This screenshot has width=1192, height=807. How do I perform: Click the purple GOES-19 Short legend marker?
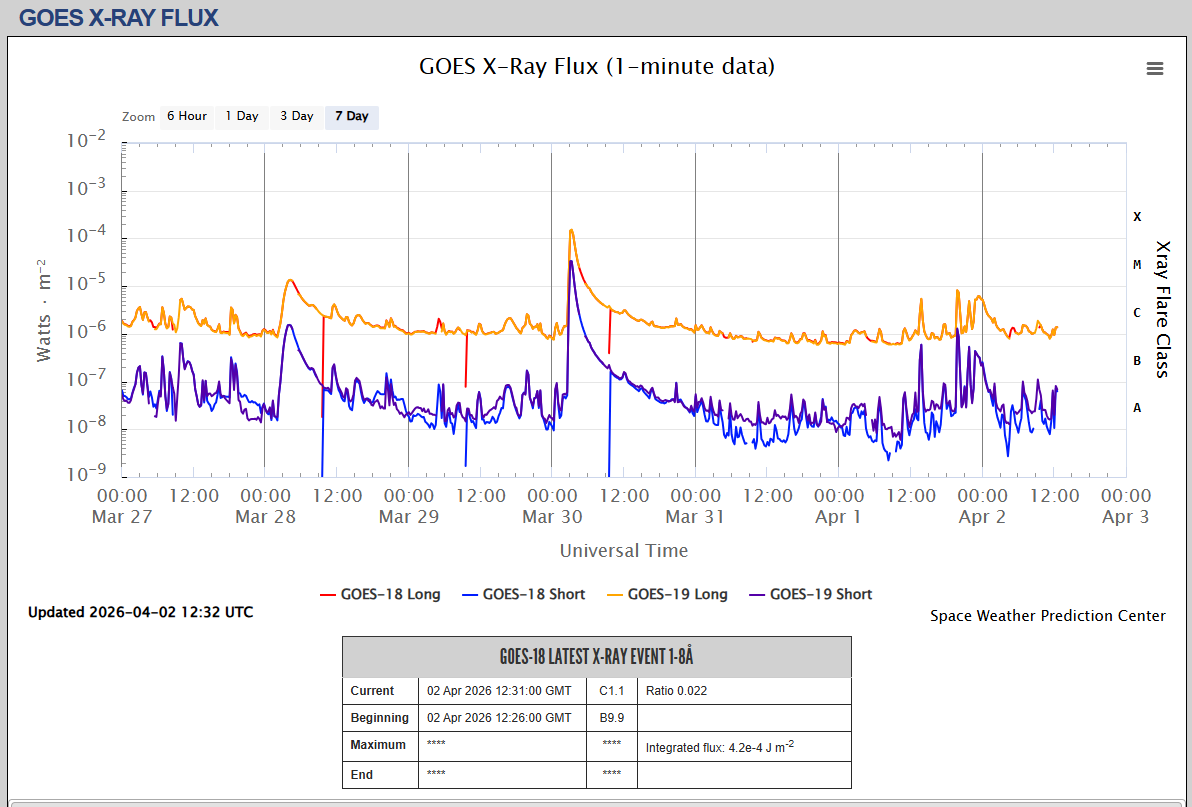[757, 595]
